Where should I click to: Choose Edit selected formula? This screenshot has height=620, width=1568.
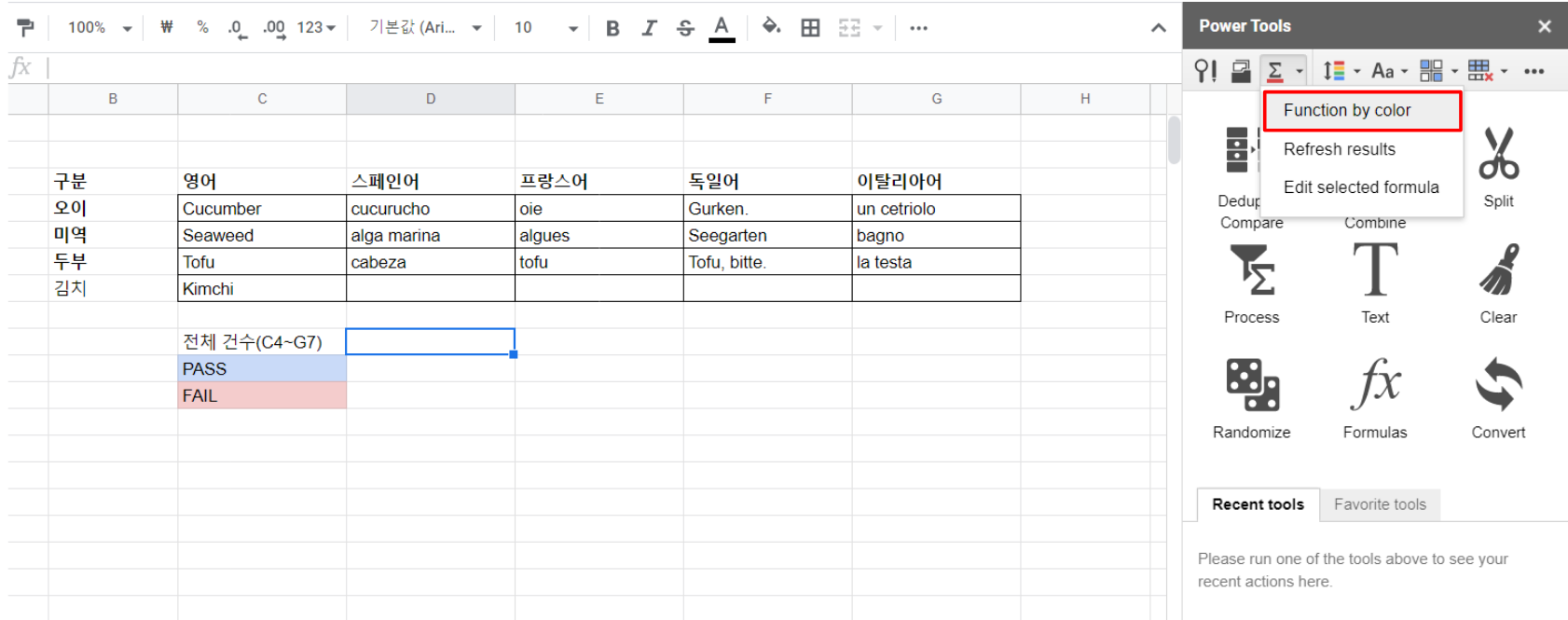(x=1361, y=187)
